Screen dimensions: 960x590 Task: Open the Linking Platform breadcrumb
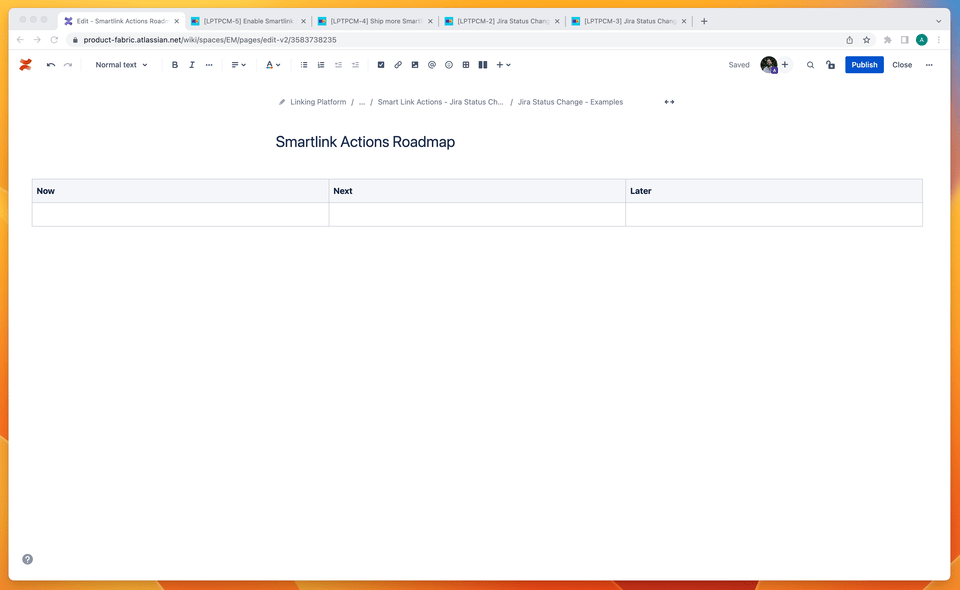[x=318, y=102]
